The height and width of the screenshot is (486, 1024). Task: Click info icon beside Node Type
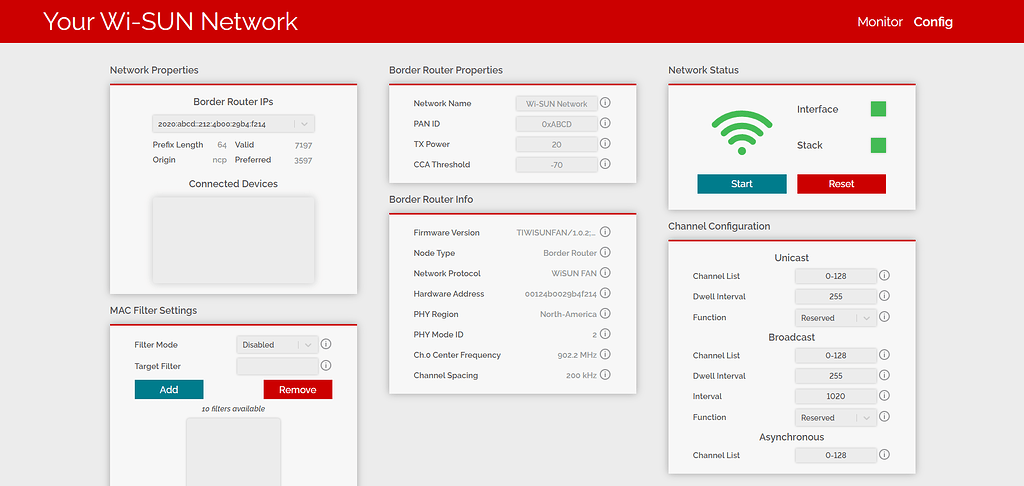[x=605, y=252]
